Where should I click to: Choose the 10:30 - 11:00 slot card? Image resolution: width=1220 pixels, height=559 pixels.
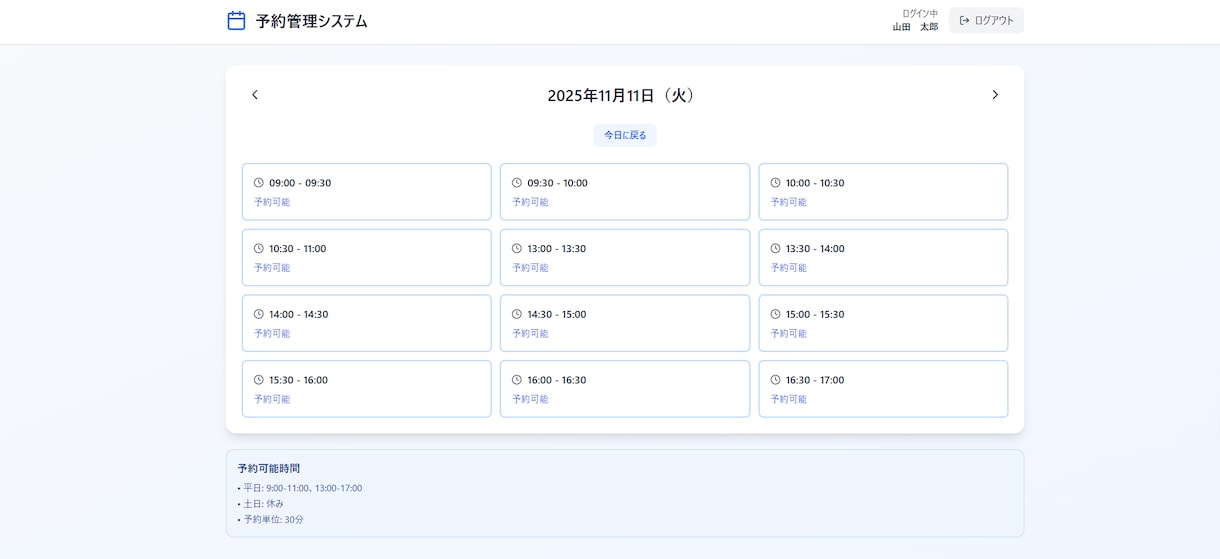pyautogui.click(x=366, y=257)
